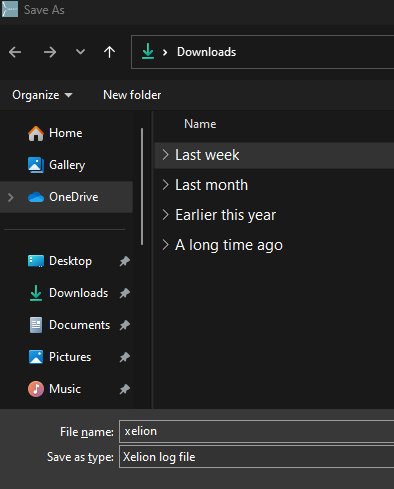Click the Music note icon
Screen dimensions: 394x489
[x=36, y=389]
